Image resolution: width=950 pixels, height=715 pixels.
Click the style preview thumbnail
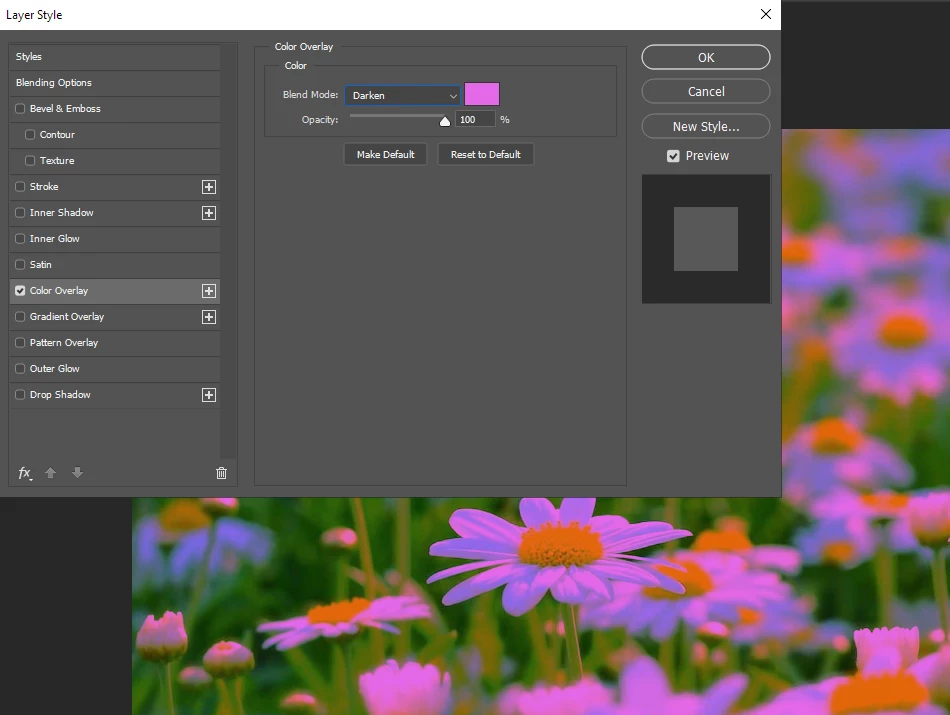coord(706,239)
